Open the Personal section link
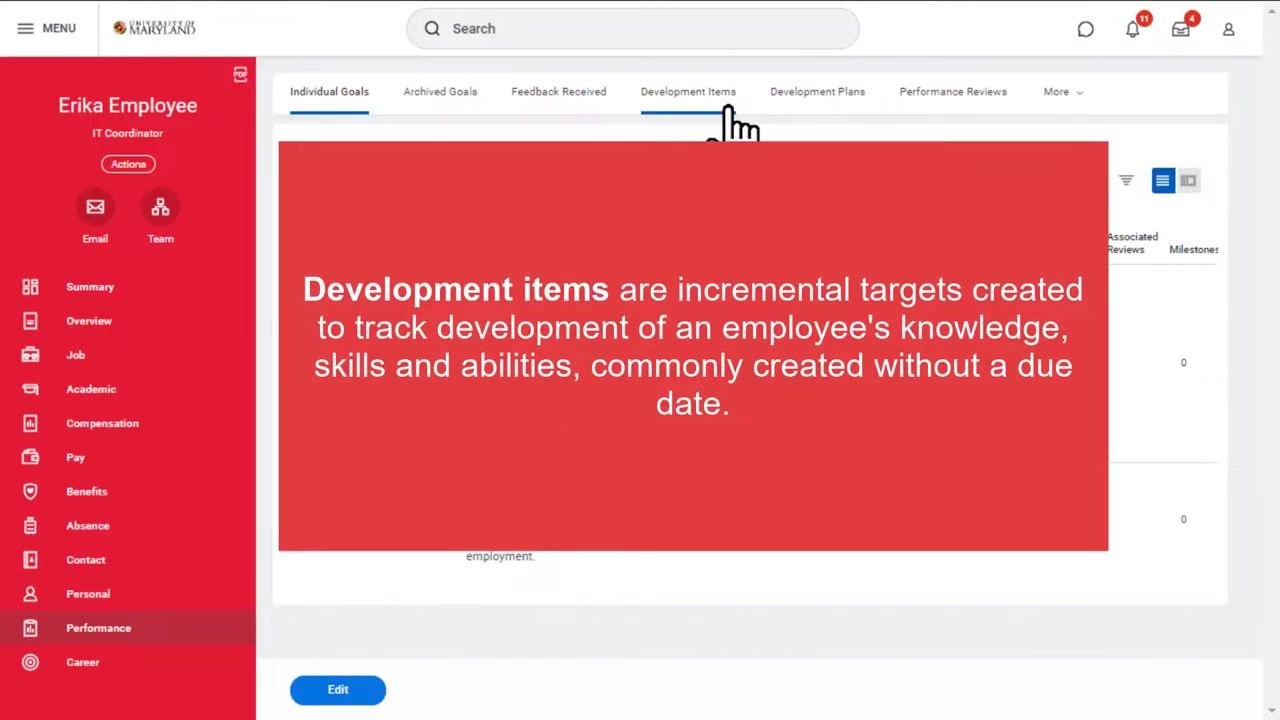This screenshot has height=720, width=1280. [88, 594]
